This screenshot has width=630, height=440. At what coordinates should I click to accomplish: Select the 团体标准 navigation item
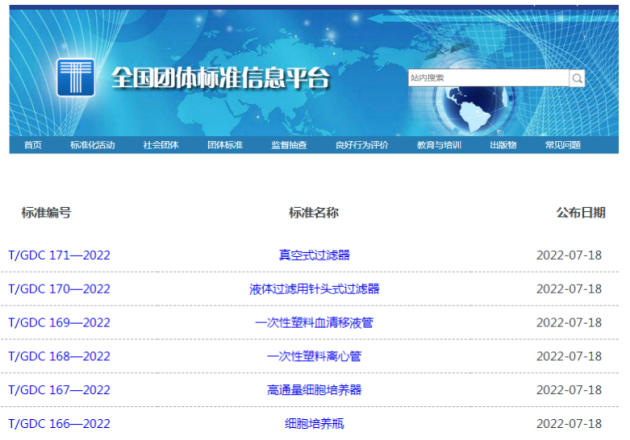pyautogui.click(x=225, y=145)
